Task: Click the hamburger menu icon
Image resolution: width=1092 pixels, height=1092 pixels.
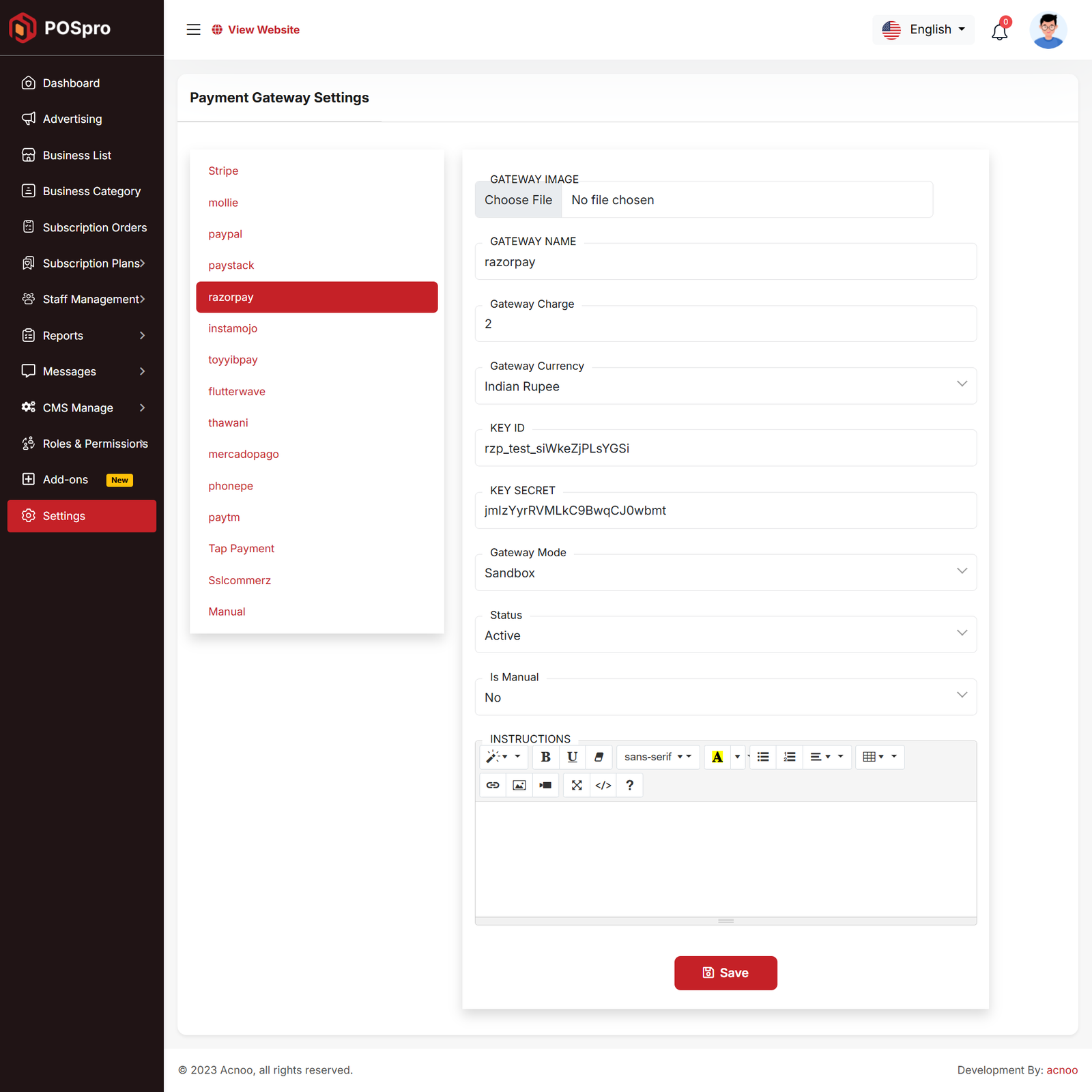Action: pos(194,29)
